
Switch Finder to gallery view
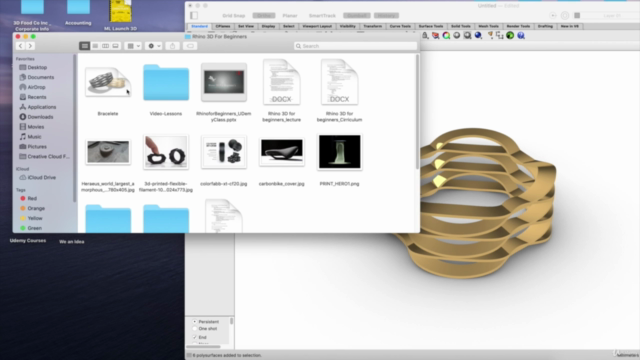coord(116,46)
